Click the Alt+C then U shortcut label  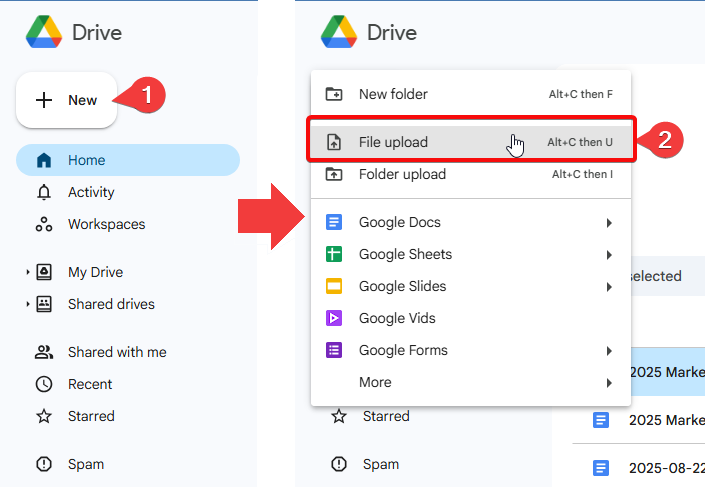580,142
